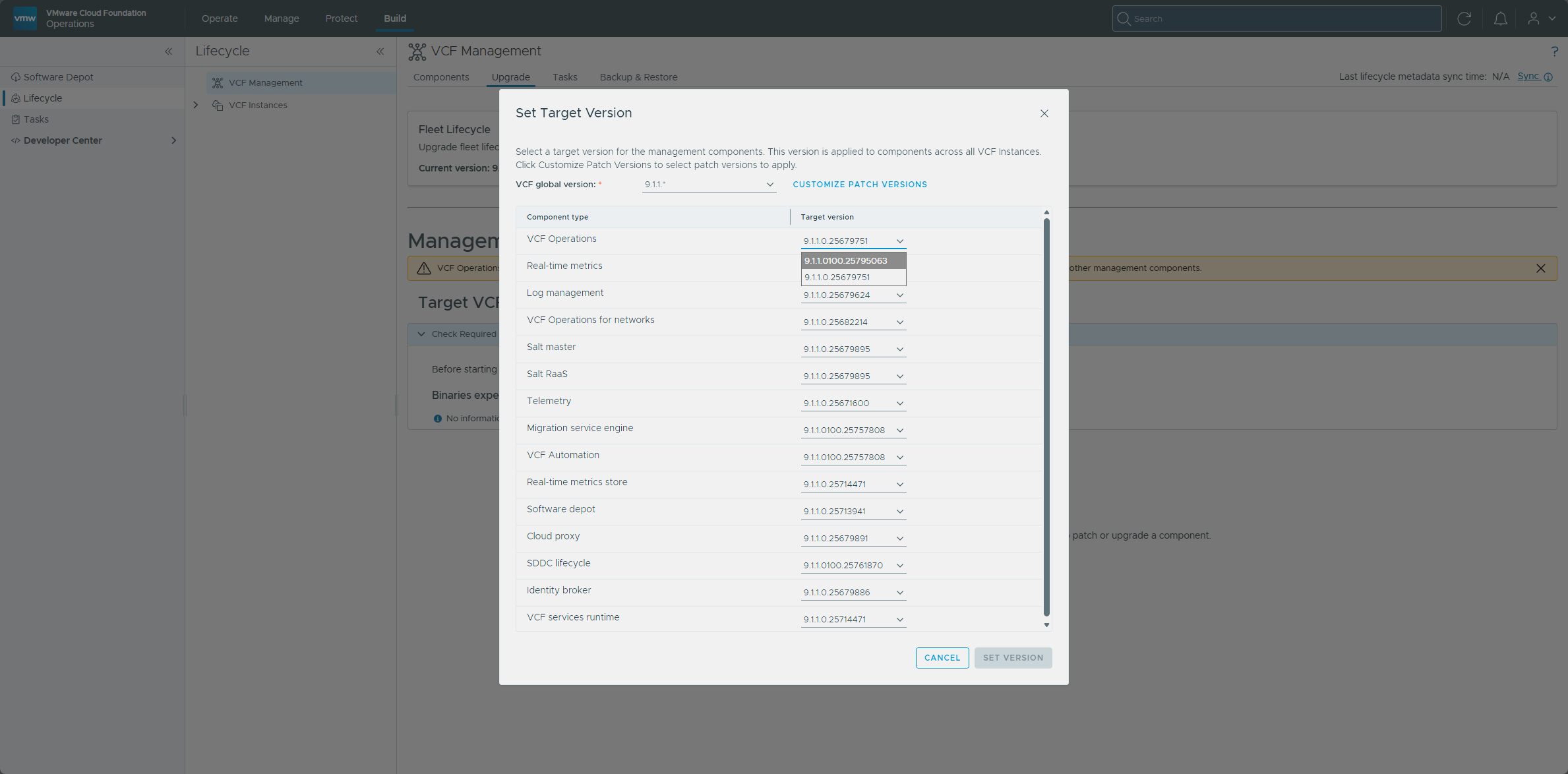Click the refresh icon in top bar
Screen dimensions: 1568x774
tap(1464, 18)
